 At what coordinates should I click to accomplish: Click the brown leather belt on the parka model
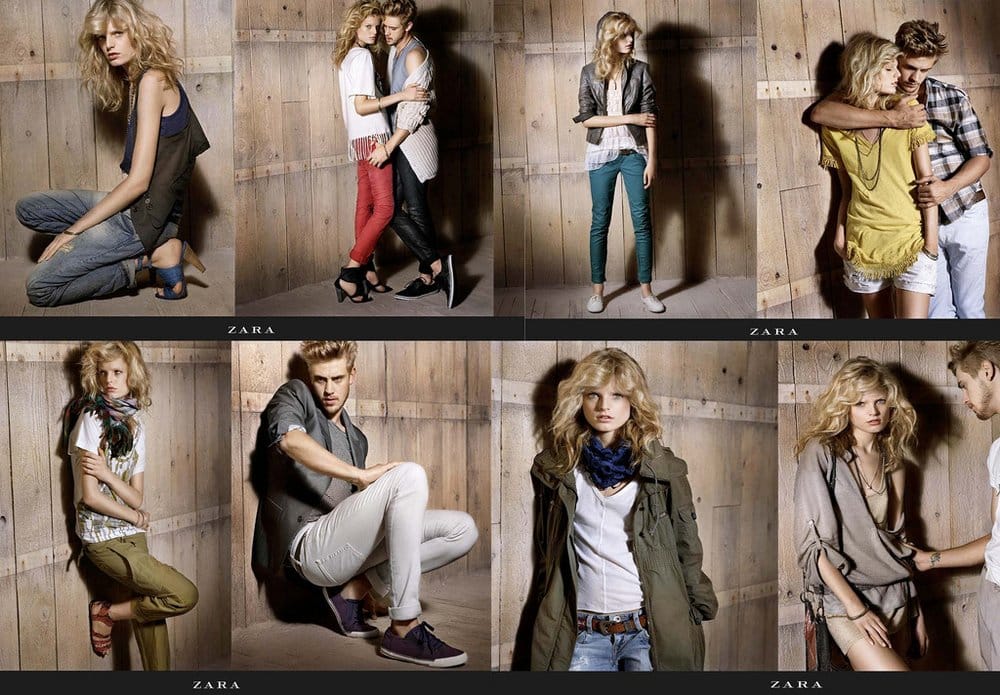(611, 623)
